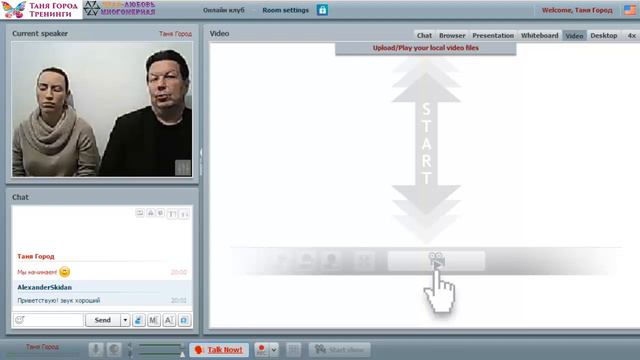The height and width of the screenshot is (360, 640).
Task: Click the panel collapse handle beside the speaker video
Action: [x=201, y=161]
